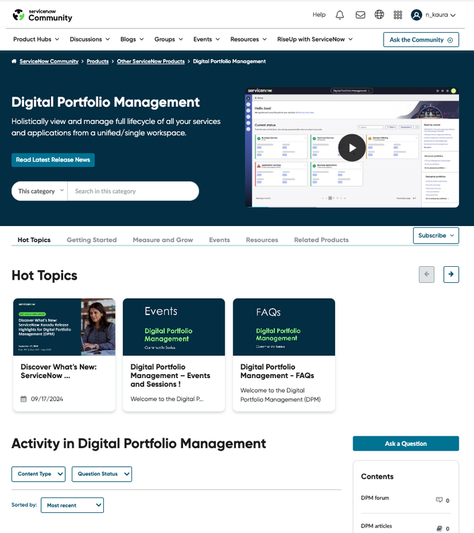Viewport: 474px width, 533px height.
Task: Open the Content Type dropdown
Action: pos(38,474)
